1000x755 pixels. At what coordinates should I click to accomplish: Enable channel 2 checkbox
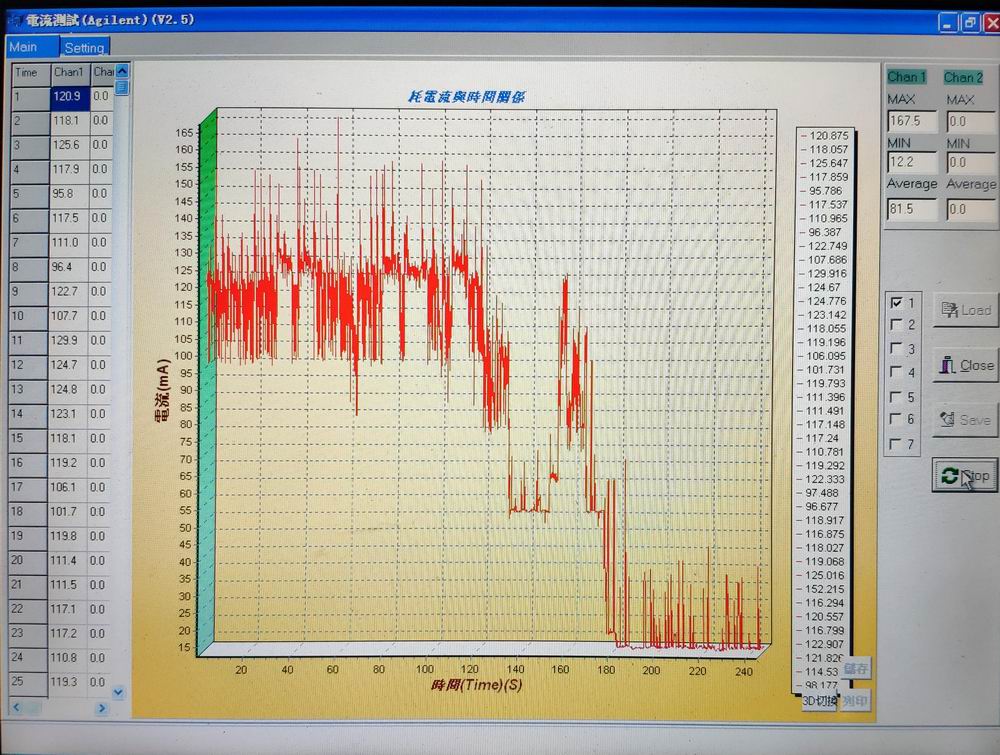point(896,325)
